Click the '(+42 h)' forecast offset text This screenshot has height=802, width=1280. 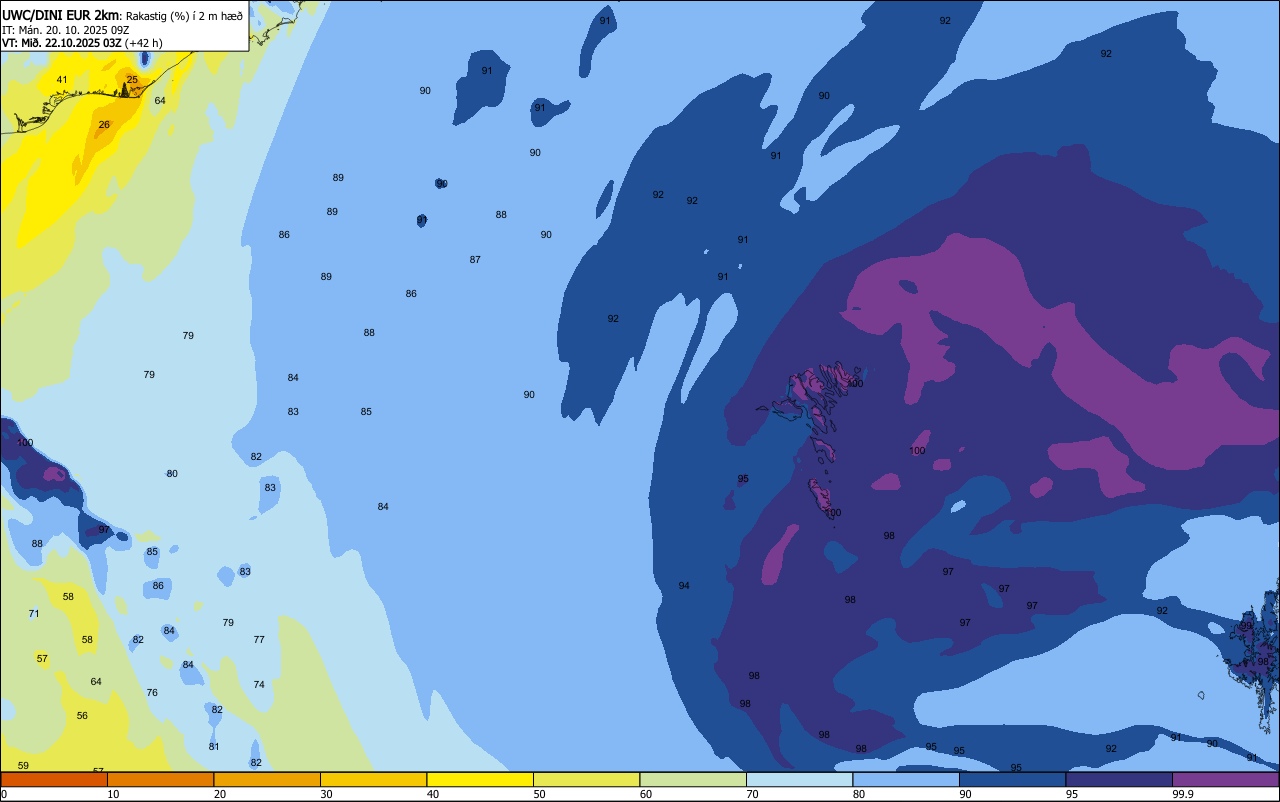144,43
